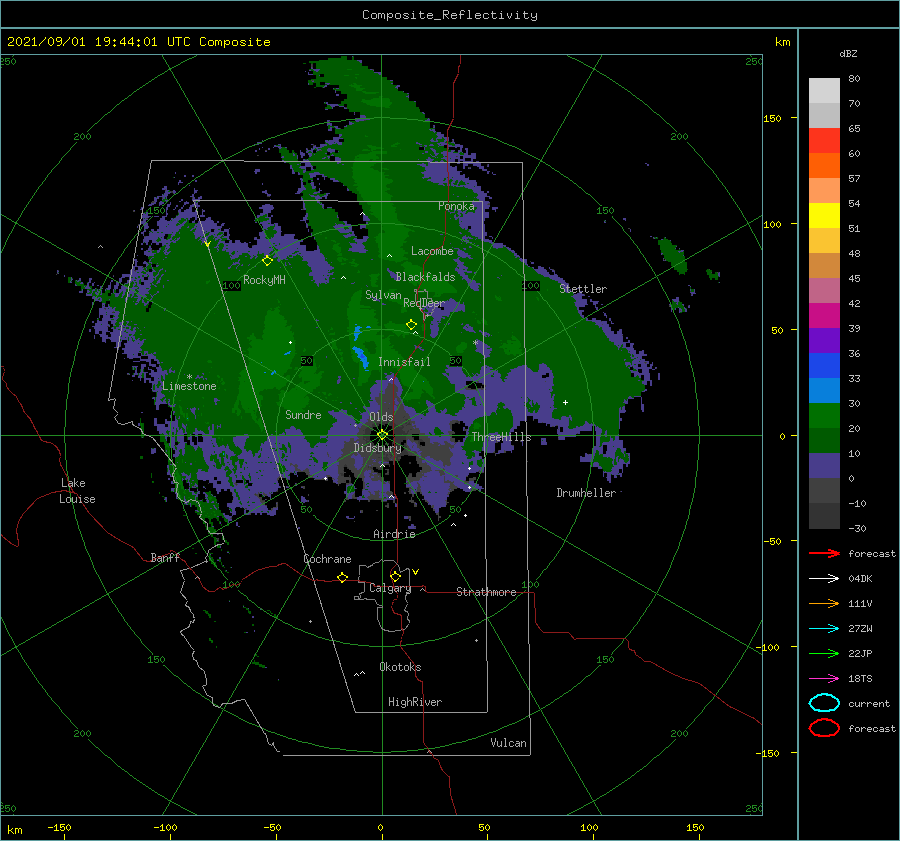Click the Innisfail city label
The image size is (900, 841).
pyautogui.click(x=404, y=362)
